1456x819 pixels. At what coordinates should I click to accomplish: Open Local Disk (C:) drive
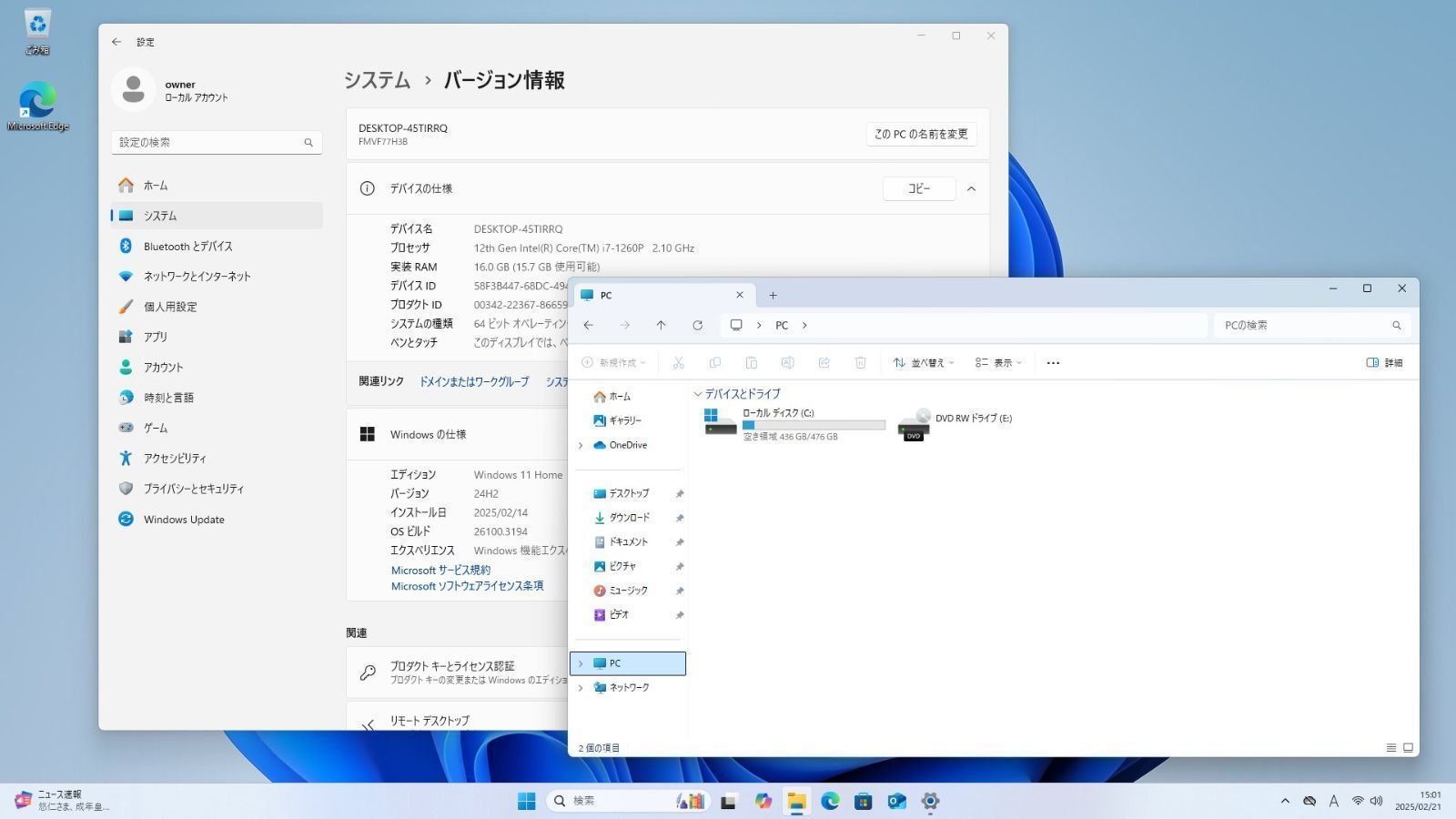(x=794, y=424)
